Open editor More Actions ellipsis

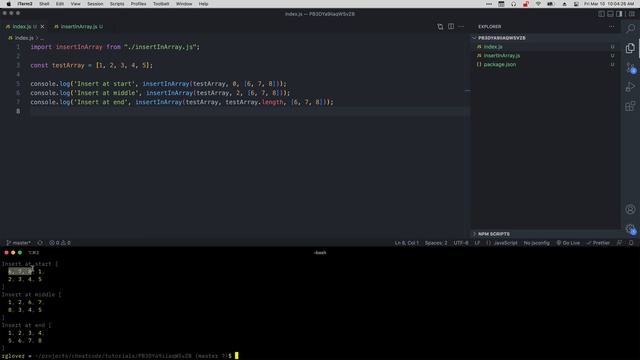461,27
